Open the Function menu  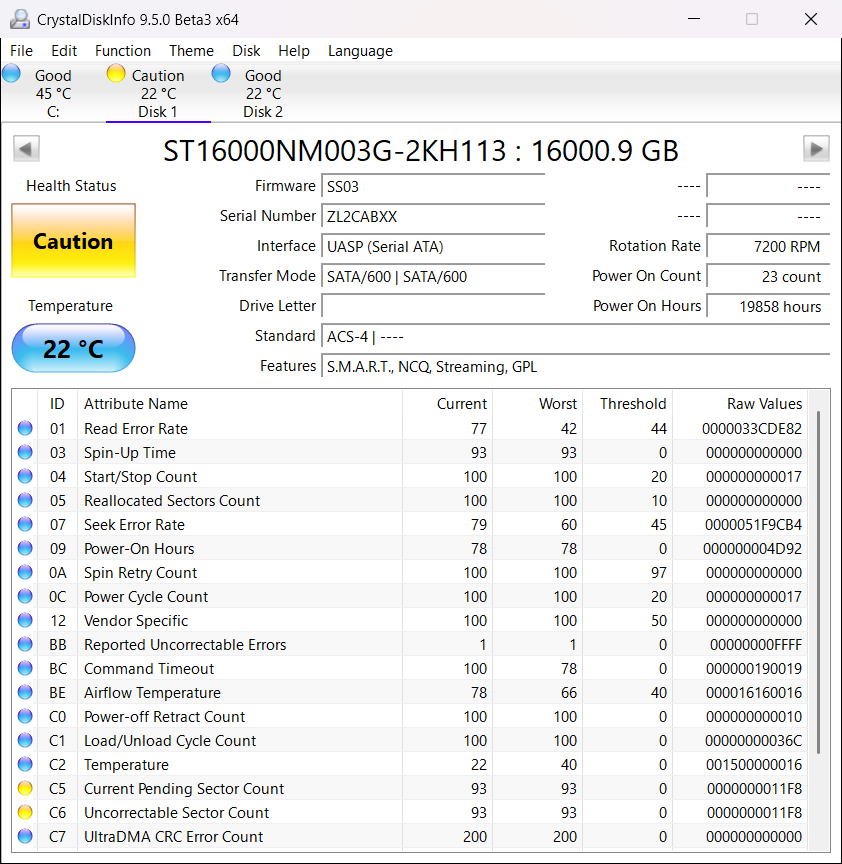(123, 51)
